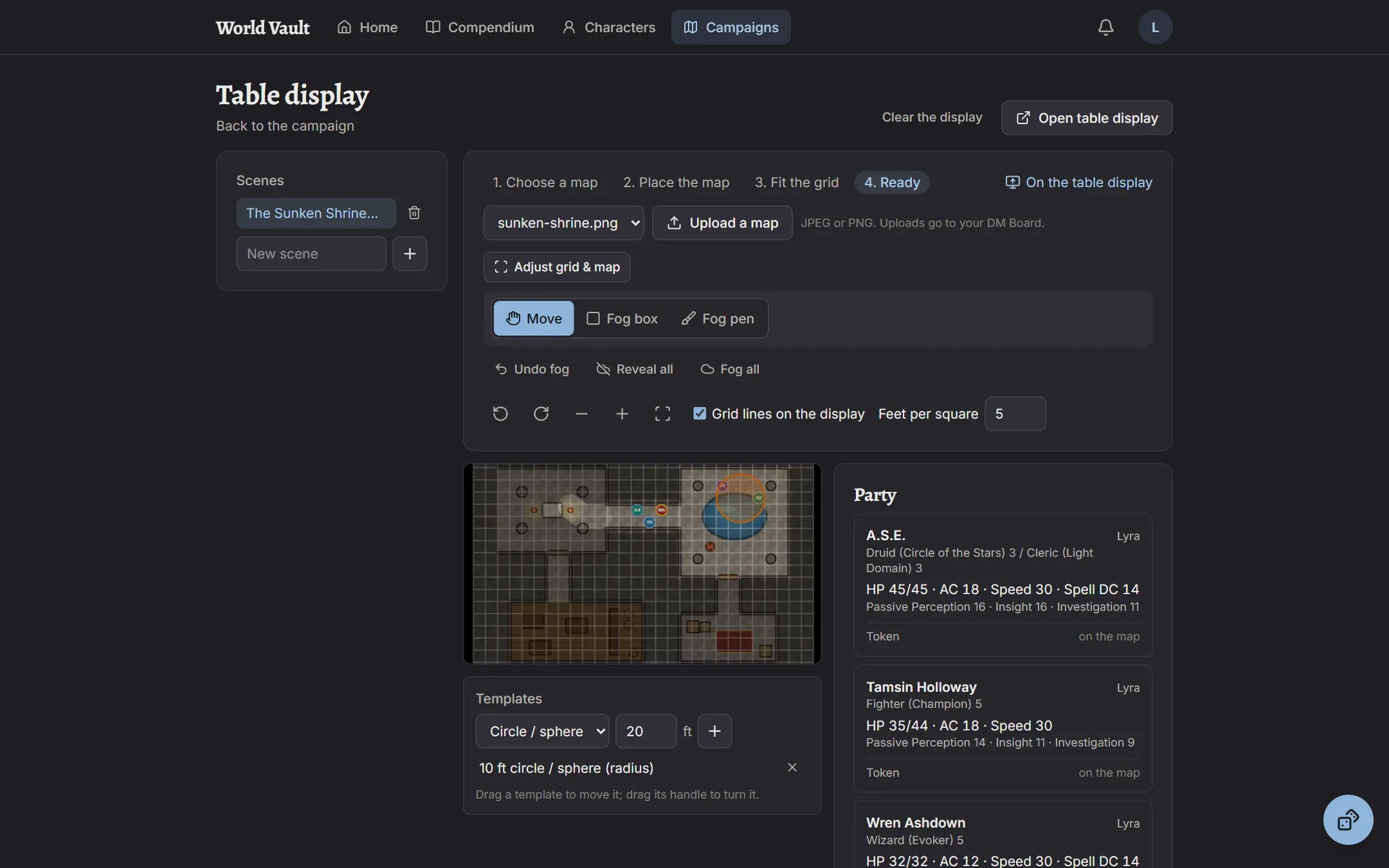The width and height of the screenshot is (1389, 868).
Task: Click the On the table display toggle
Action: (x=1079, y=182)
